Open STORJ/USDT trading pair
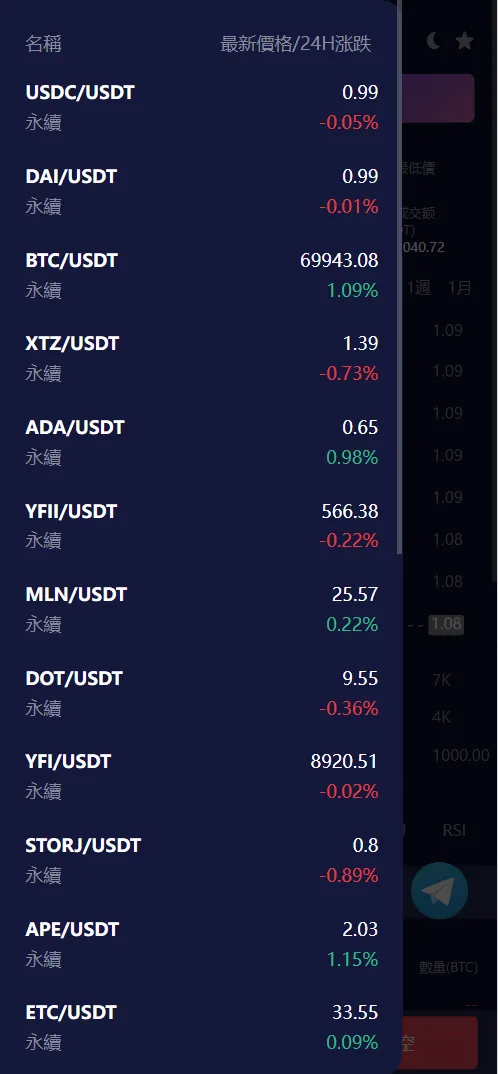This screenshot has height=1074, width=498. coord(201,860)
